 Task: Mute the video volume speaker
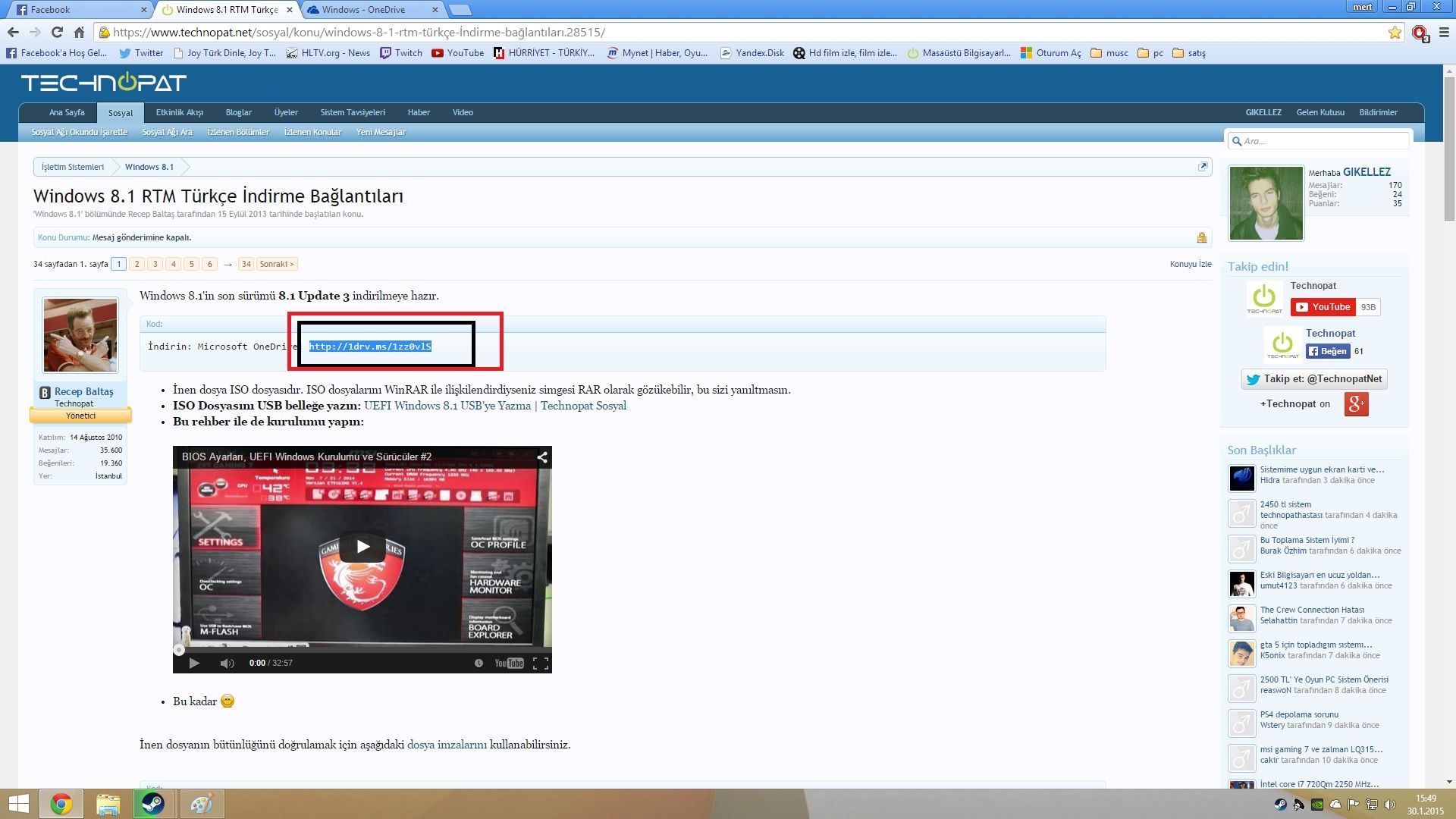click(x=227, y=663)
